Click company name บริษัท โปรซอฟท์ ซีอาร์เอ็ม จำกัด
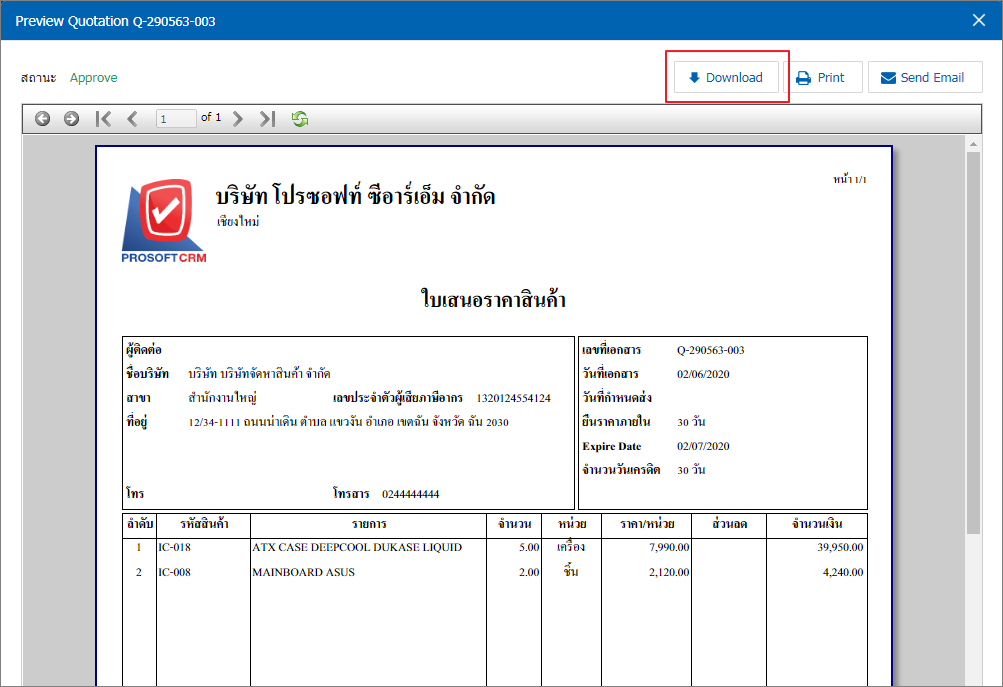1003x687 pixels. (356, 195)
